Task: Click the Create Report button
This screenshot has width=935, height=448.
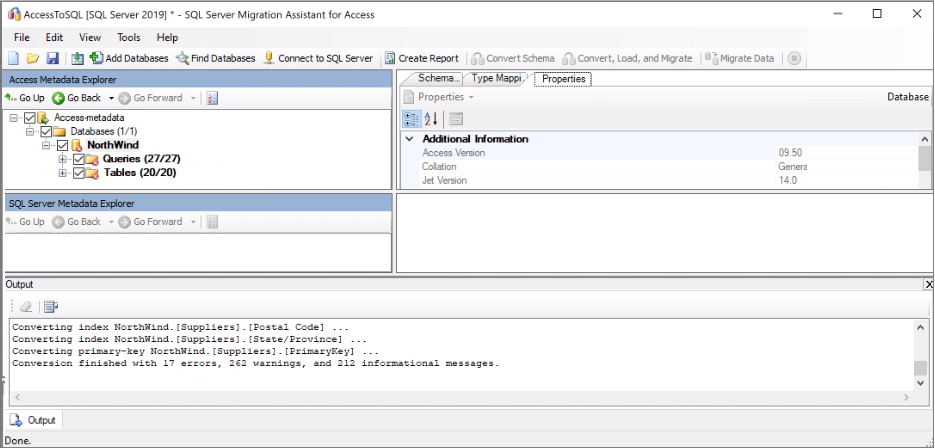Action: (421, 59)
